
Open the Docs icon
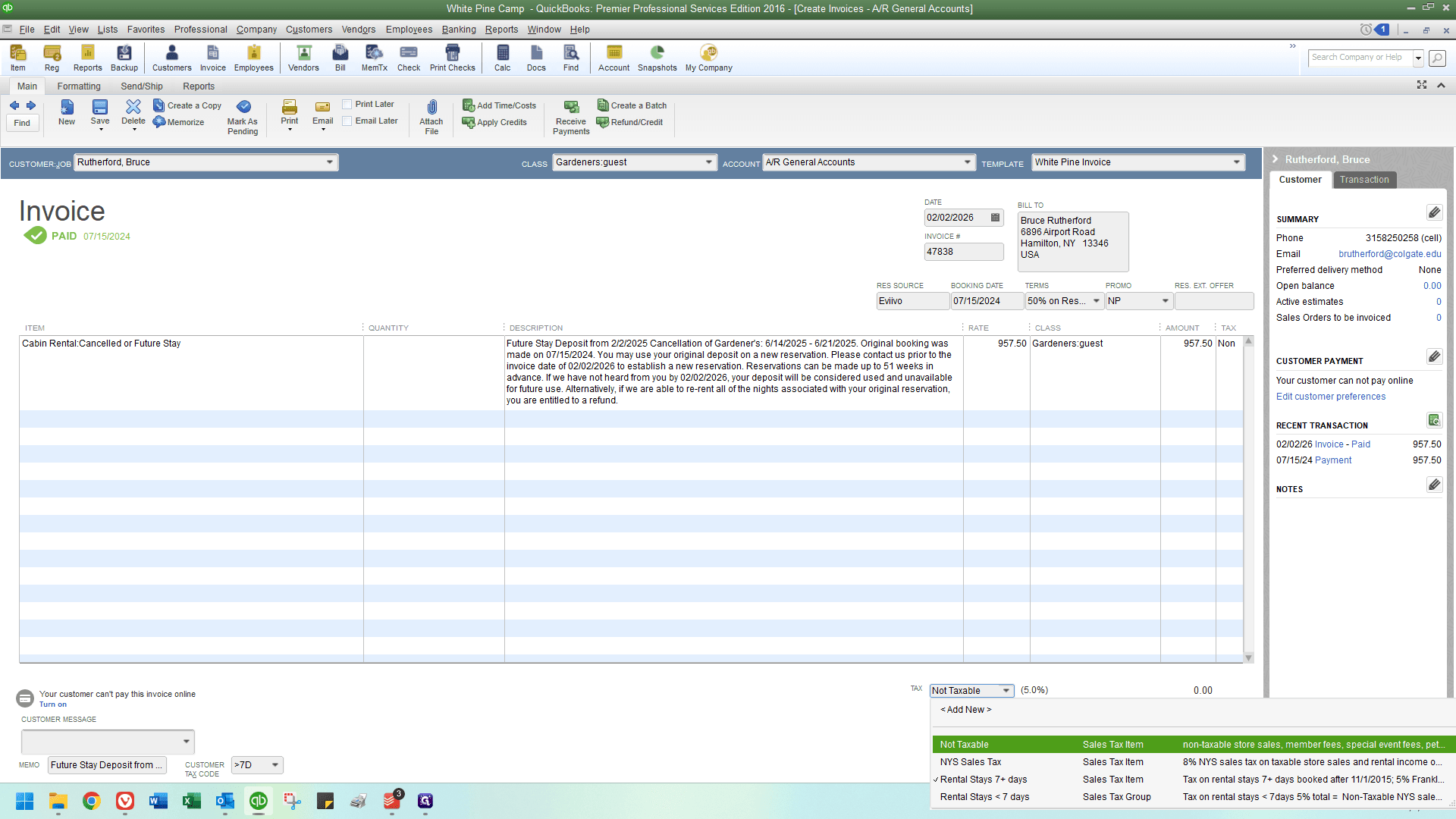pyautogui.click(x=536, y=58)
